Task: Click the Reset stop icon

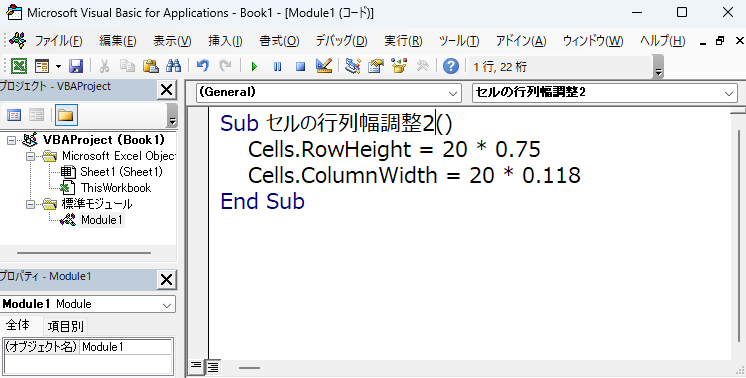Action: [x=300, y=67]
